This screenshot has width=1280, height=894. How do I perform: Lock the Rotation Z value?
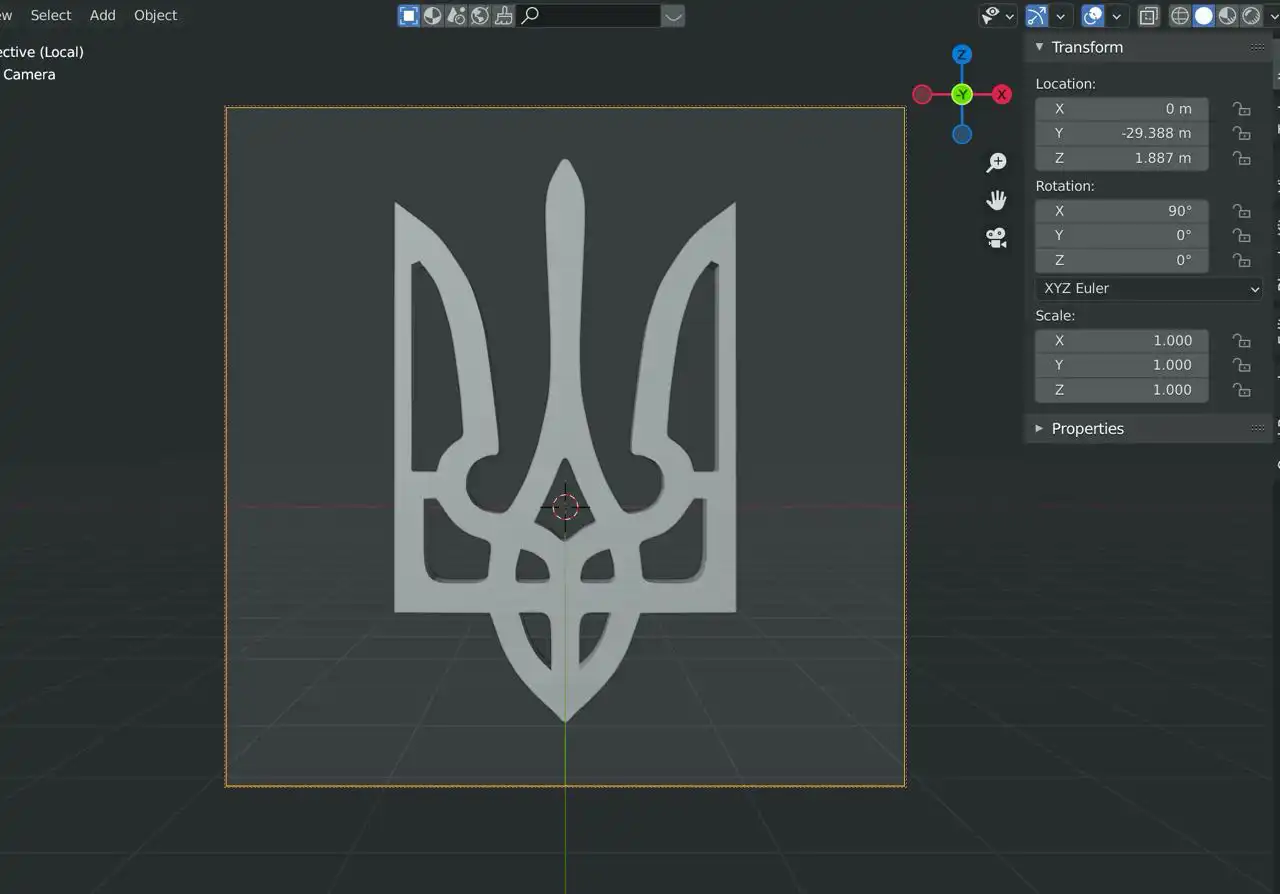pos(1241,261)
